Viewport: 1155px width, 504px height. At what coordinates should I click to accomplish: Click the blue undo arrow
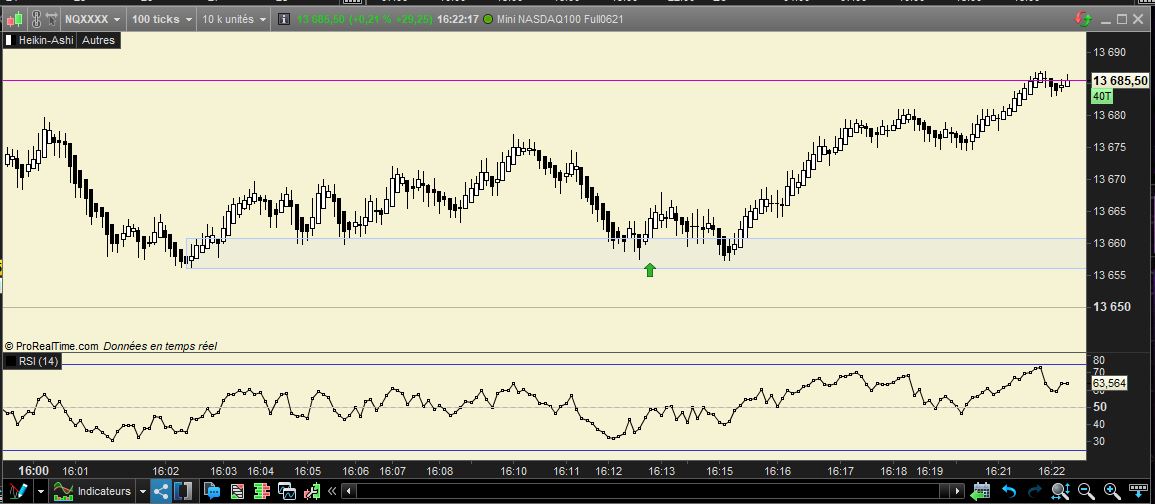(x=1009, y=491)
